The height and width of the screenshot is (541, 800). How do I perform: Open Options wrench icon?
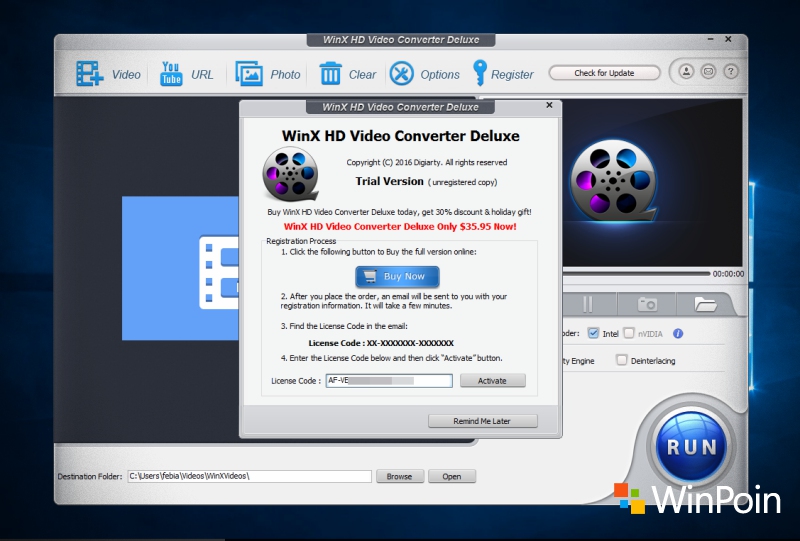(x=402, y=73)
